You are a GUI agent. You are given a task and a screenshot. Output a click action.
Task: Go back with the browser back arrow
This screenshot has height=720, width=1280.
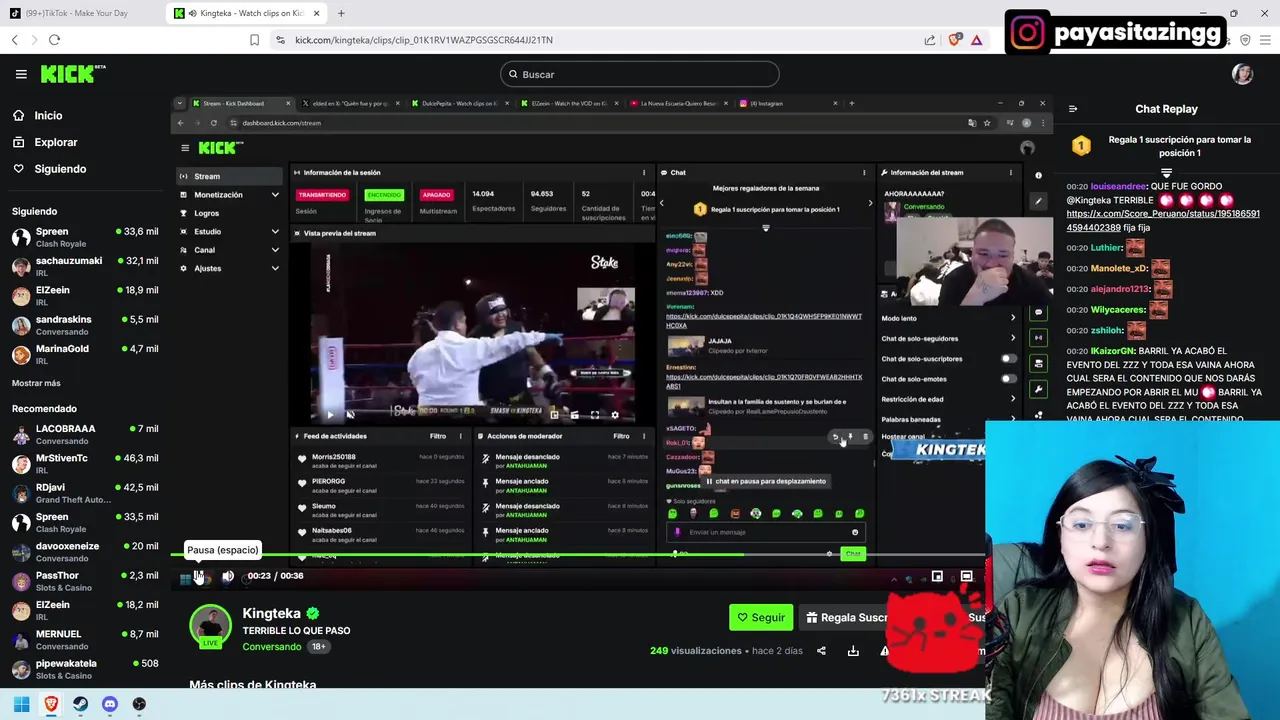tap(15, 40)
